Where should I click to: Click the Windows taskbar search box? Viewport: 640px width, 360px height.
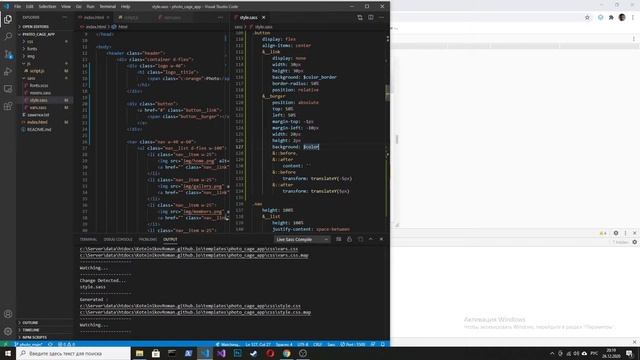(73, 353)
